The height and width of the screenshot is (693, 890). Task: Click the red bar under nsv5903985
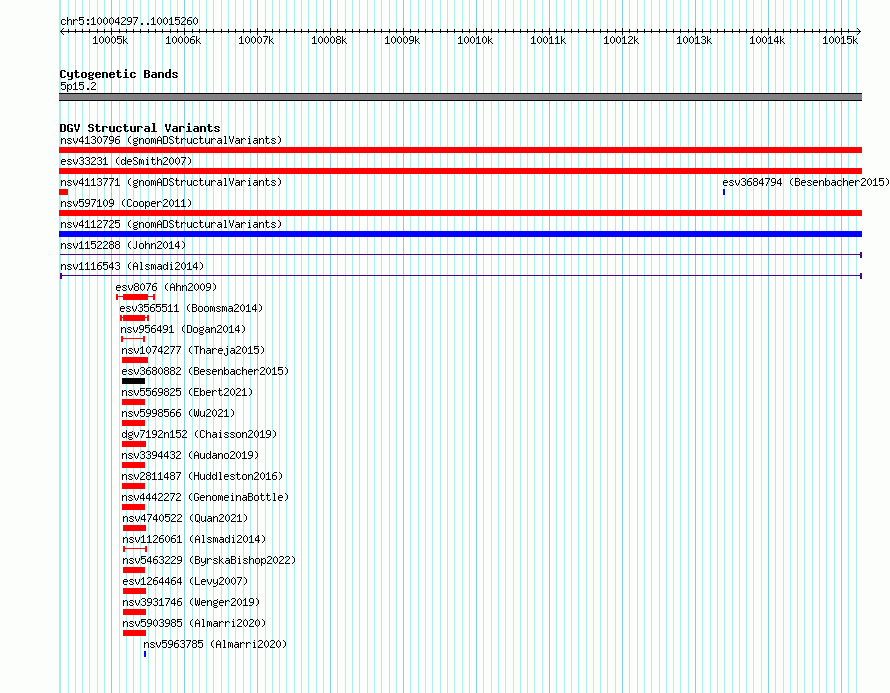pos(135,633)
